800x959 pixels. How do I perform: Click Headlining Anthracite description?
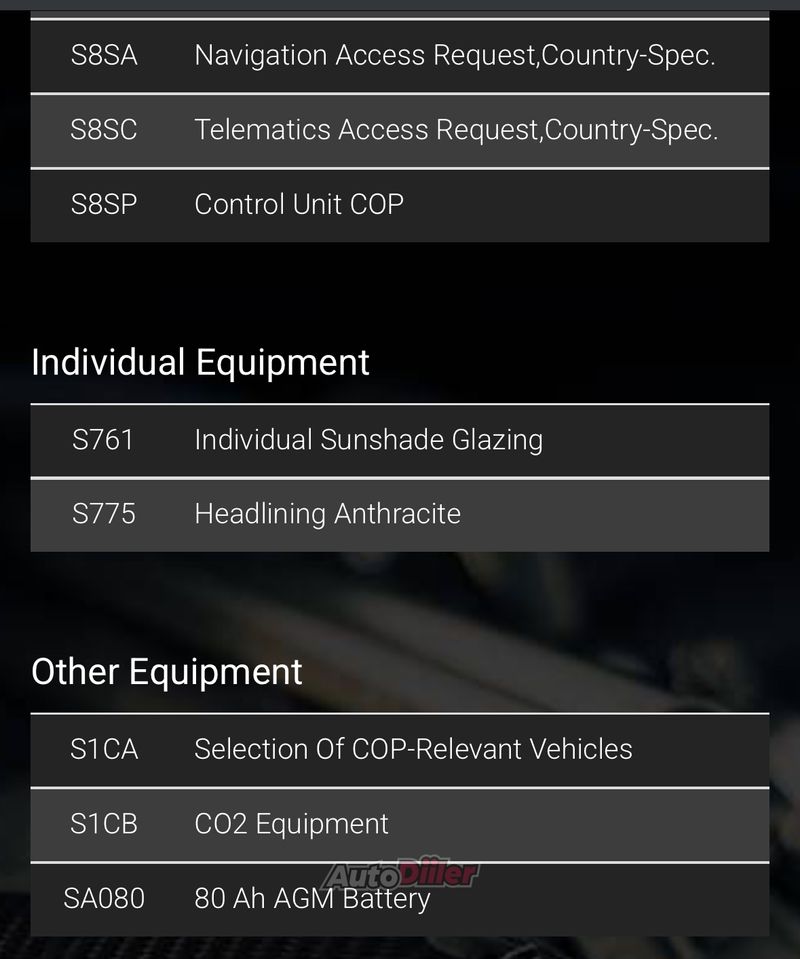point(328,514)
